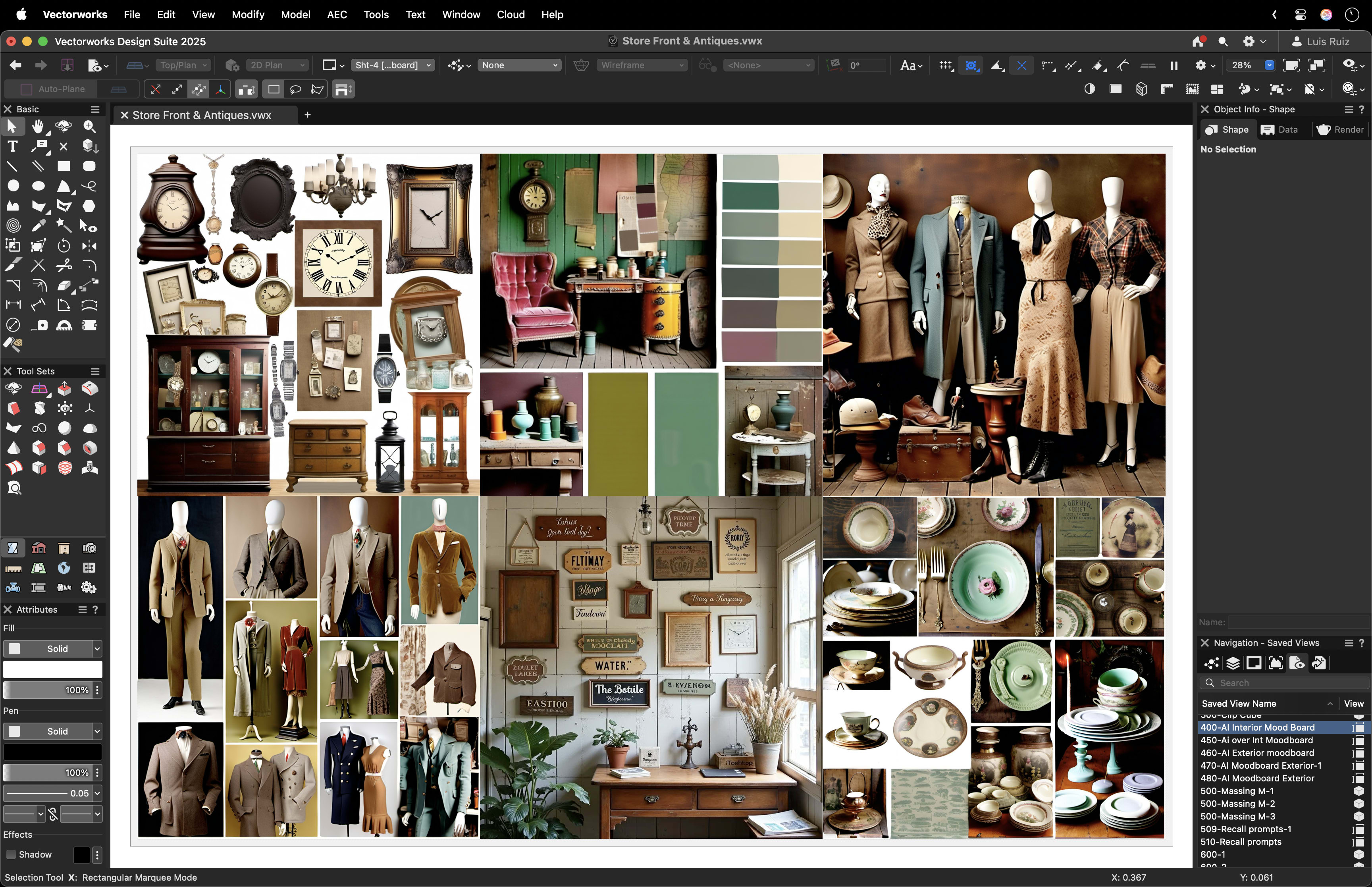The height and width of the screenshot is (887, 1372).
Task: Toggle the pause snapping button
Action: 1174,65
